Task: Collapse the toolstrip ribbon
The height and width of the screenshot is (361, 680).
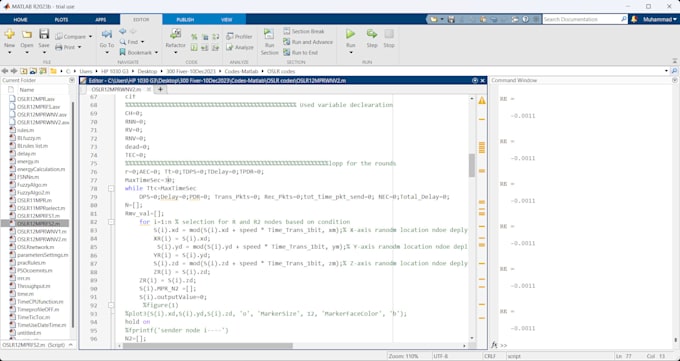Action: click(674, 61)
